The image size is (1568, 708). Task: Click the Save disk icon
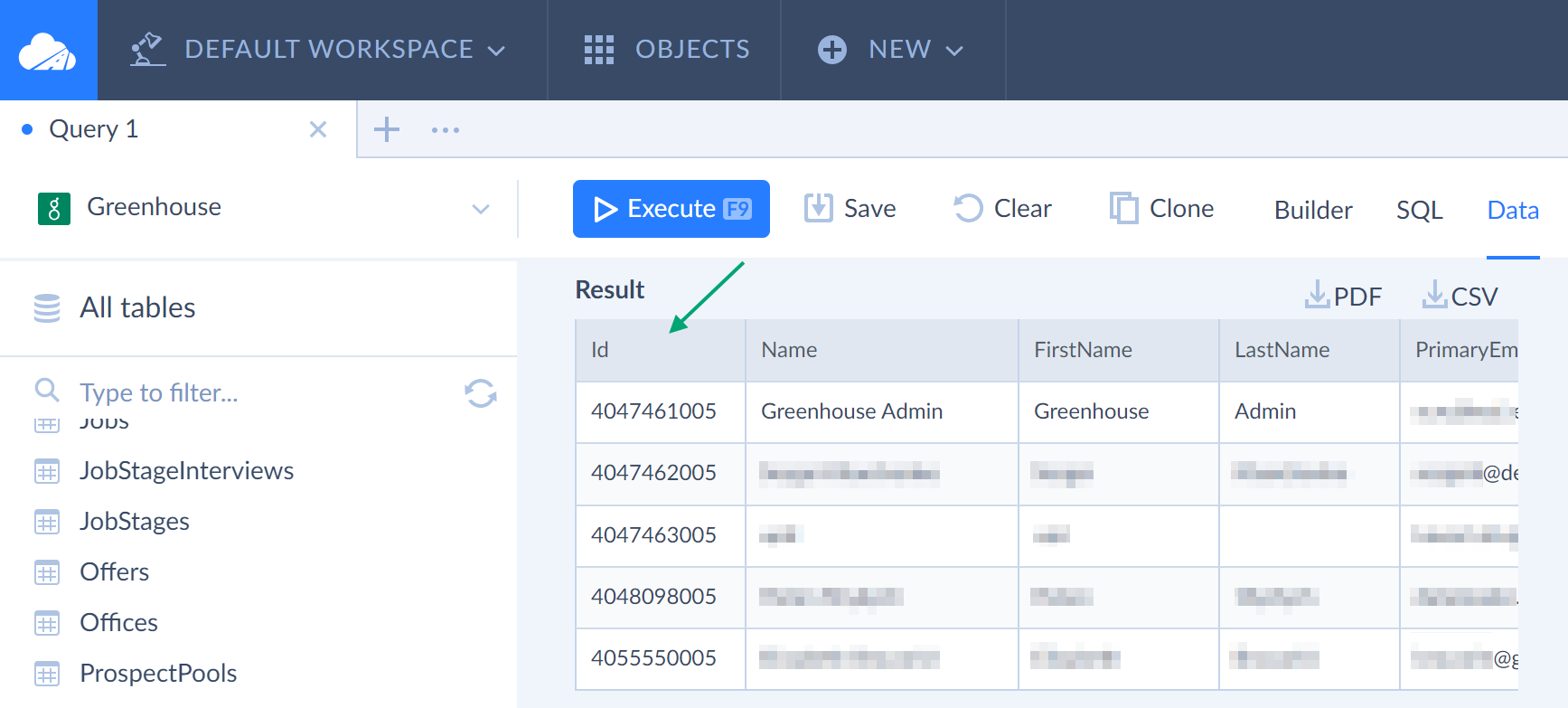click(x=819, y=208)
